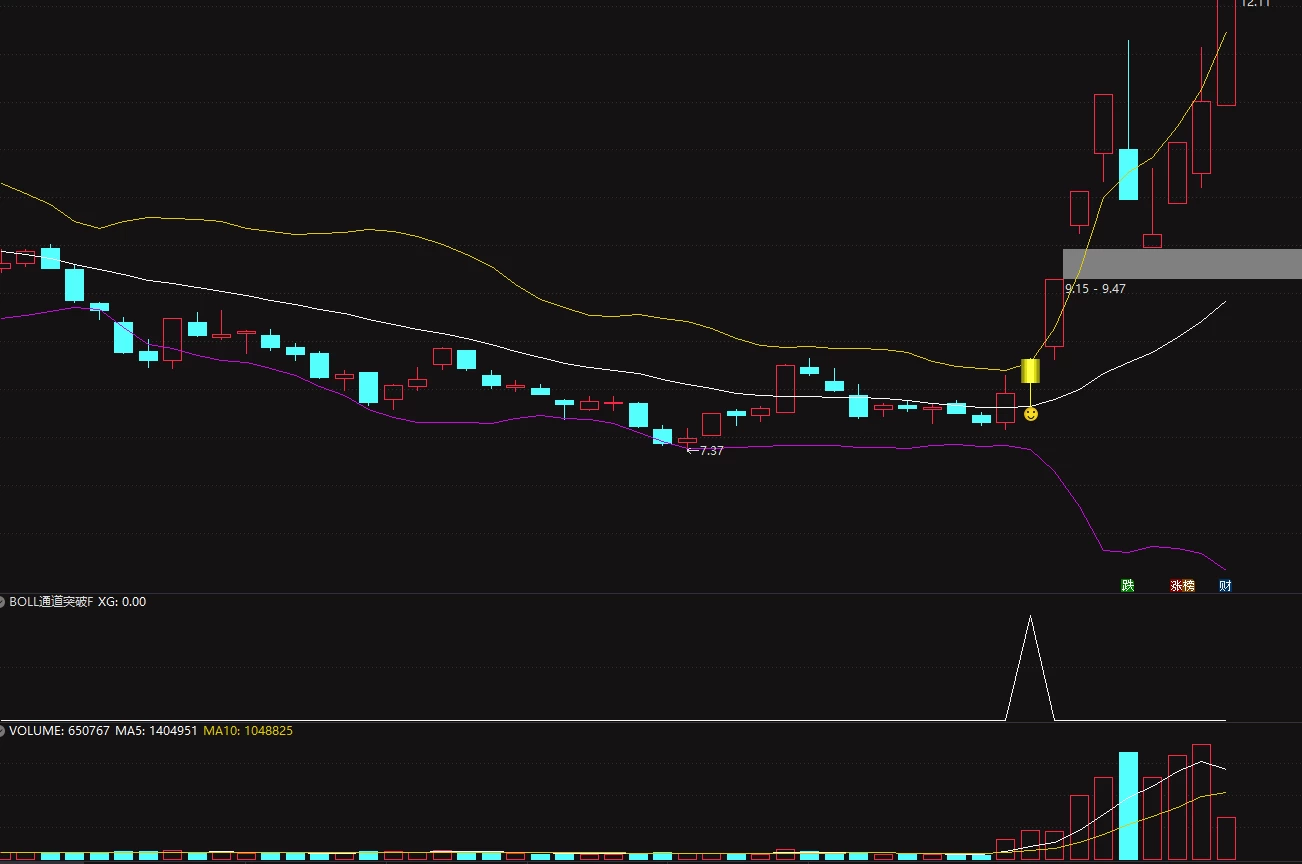Click the XG: 0.00 value

pos(122,602)
